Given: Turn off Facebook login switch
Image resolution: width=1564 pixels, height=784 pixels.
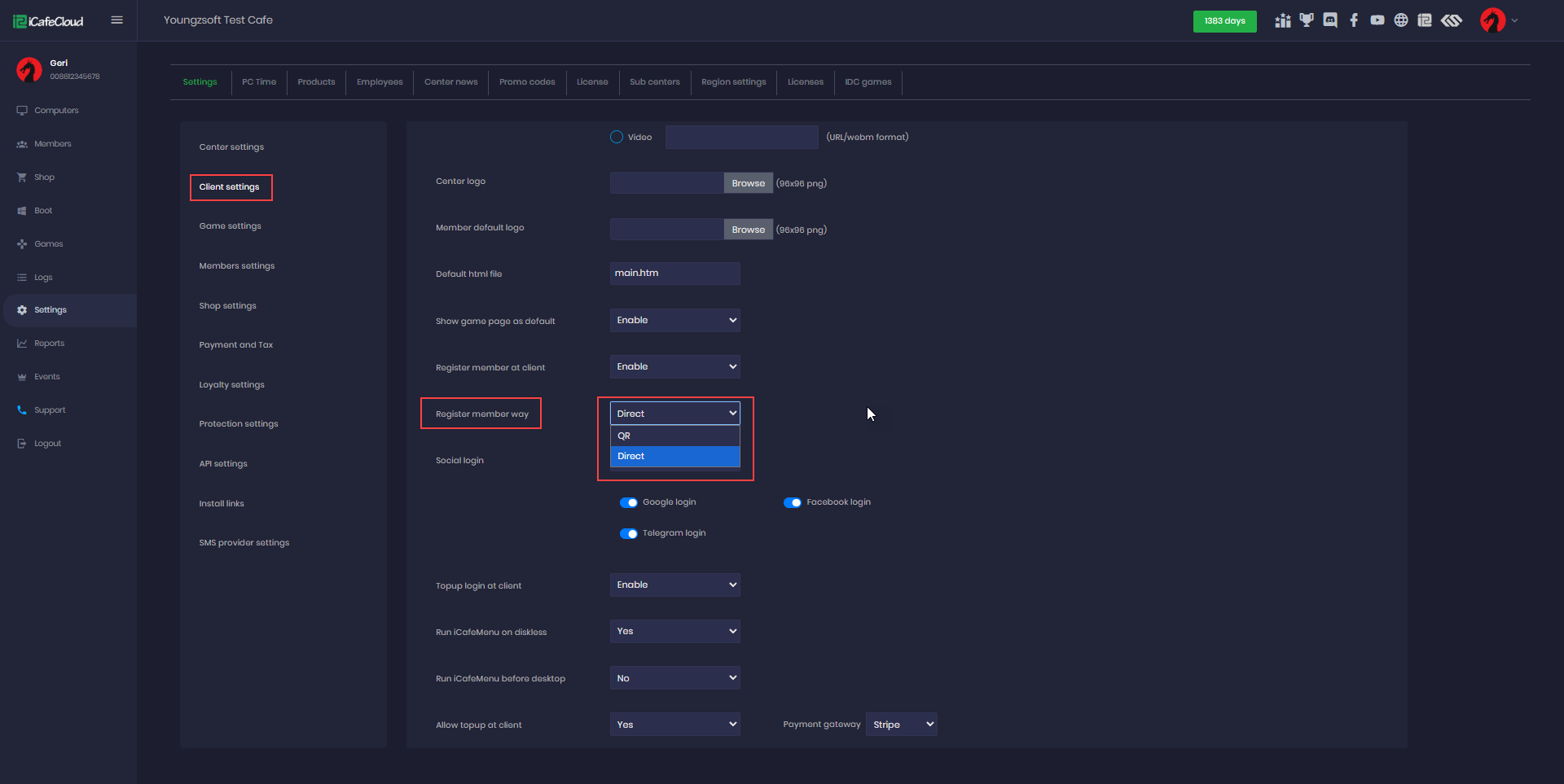Looking at the screenshot, I should coord(793,502).
